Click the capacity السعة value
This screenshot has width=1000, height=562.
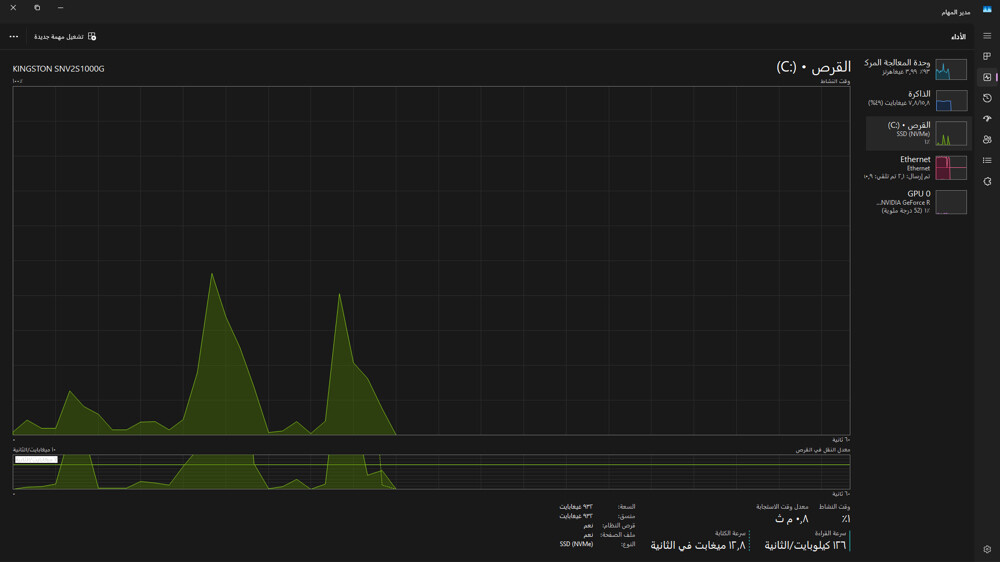coord(576,507)
